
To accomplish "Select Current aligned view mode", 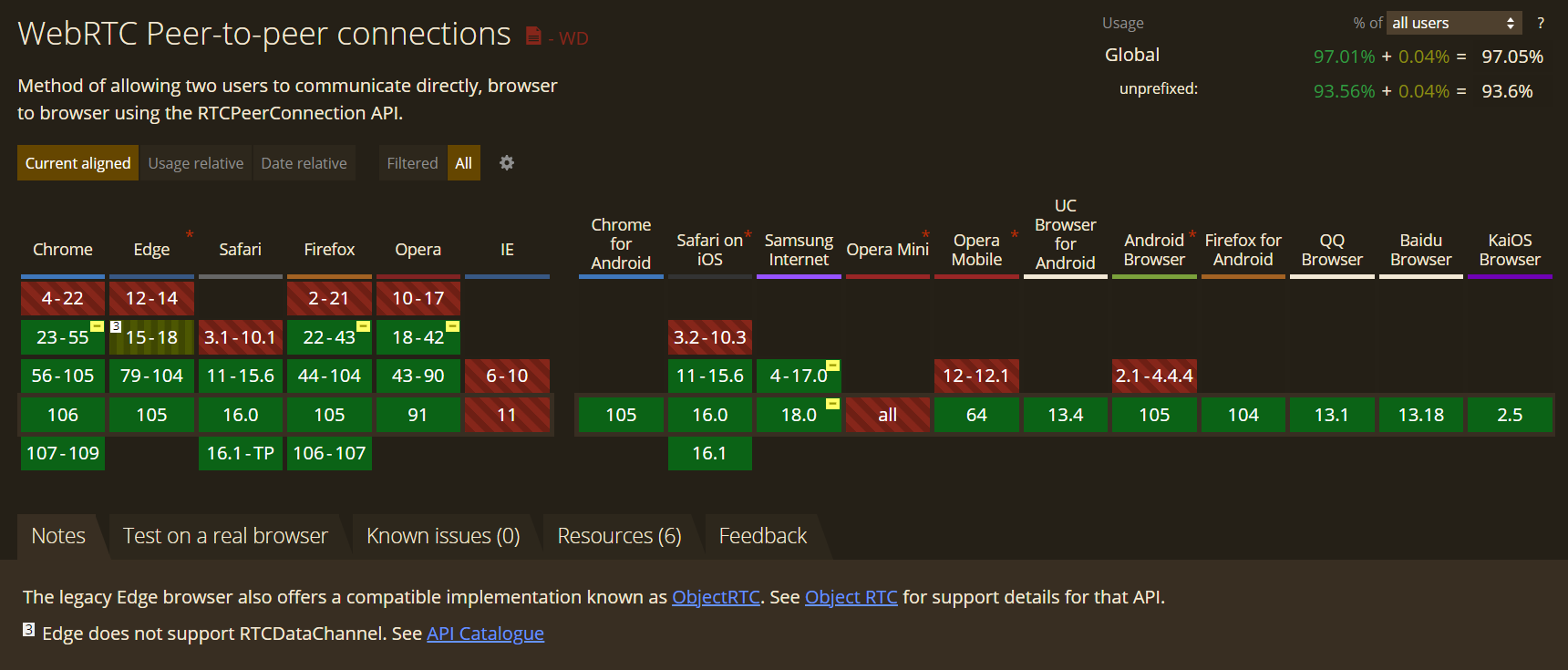I will point(77,163).
